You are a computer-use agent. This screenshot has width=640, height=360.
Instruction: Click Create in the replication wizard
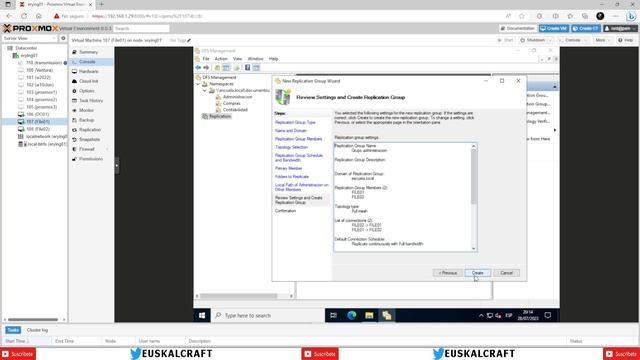point(478,273)
